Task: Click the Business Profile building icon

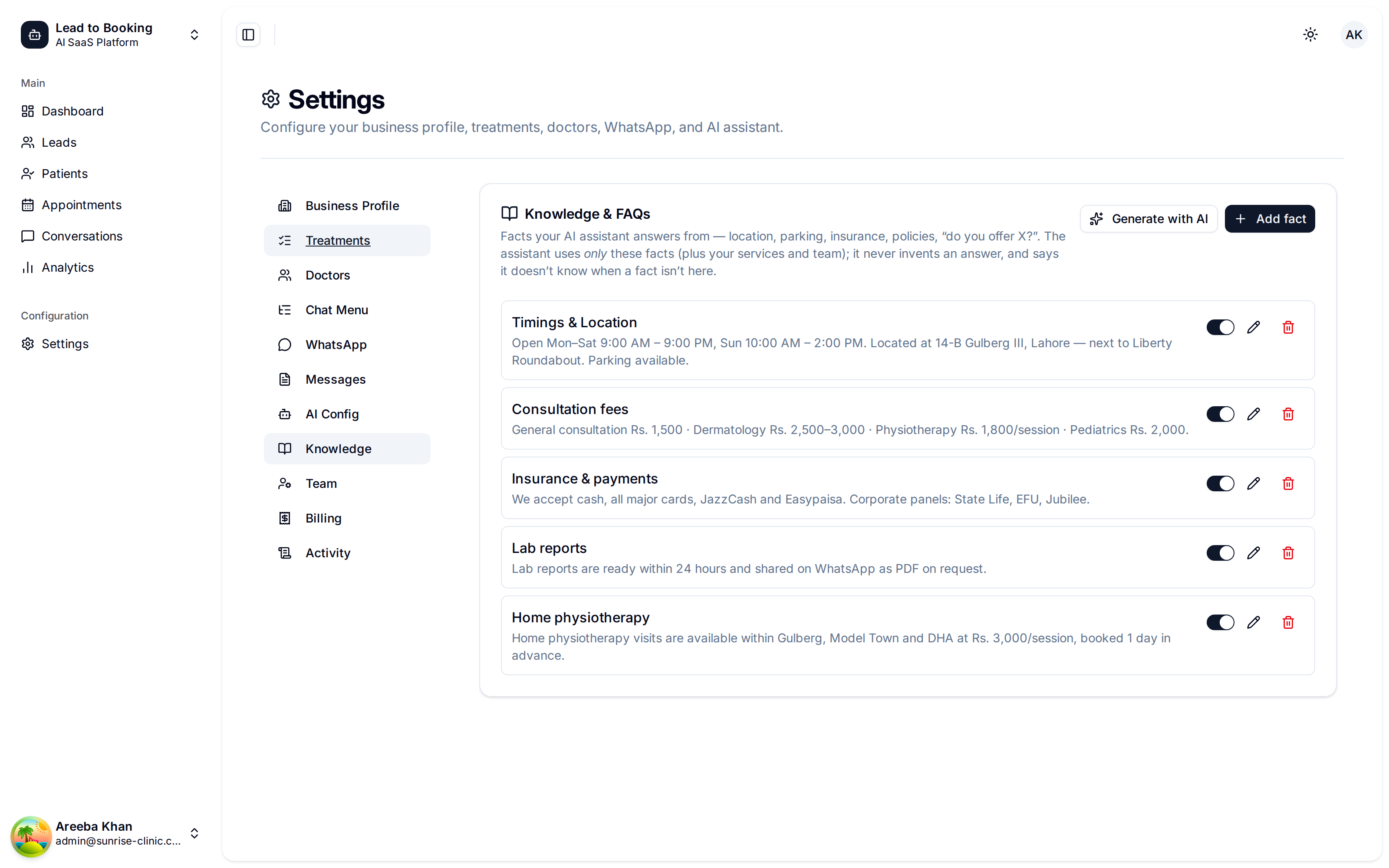Action: pos(285,206)
